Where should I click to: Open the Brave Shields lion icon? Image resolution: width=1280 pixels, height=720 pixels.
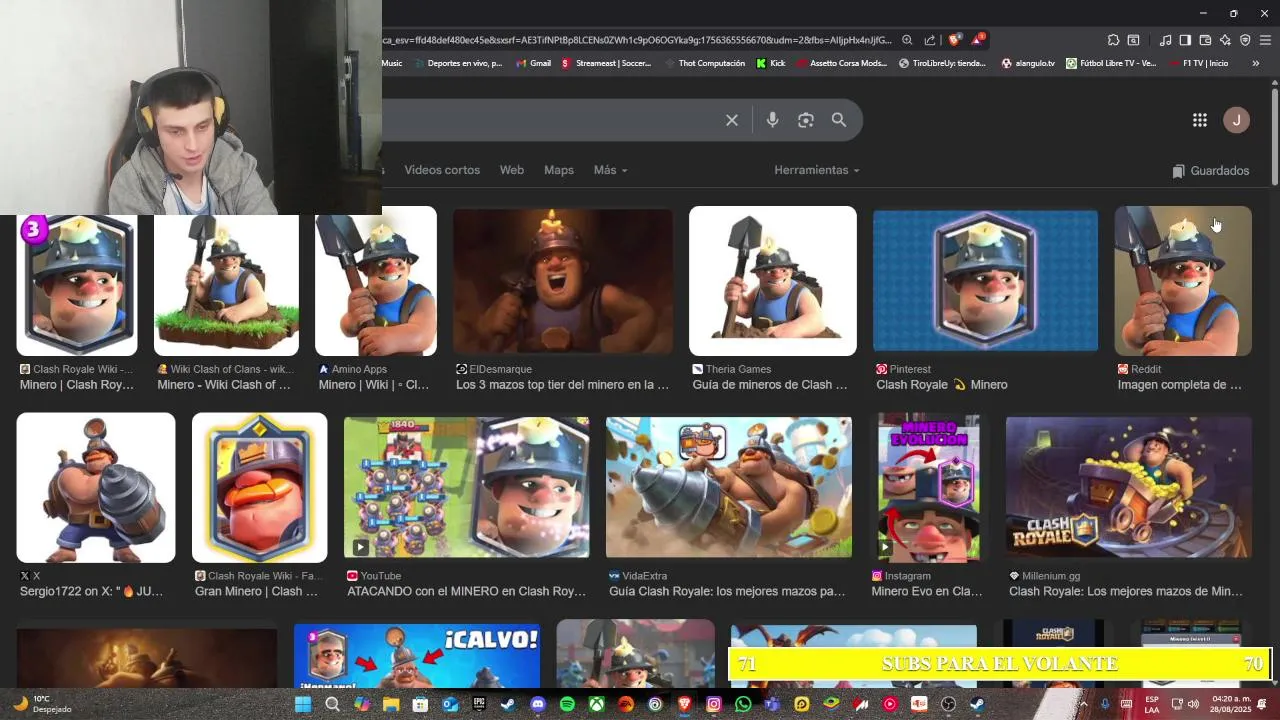click(954, 40)
